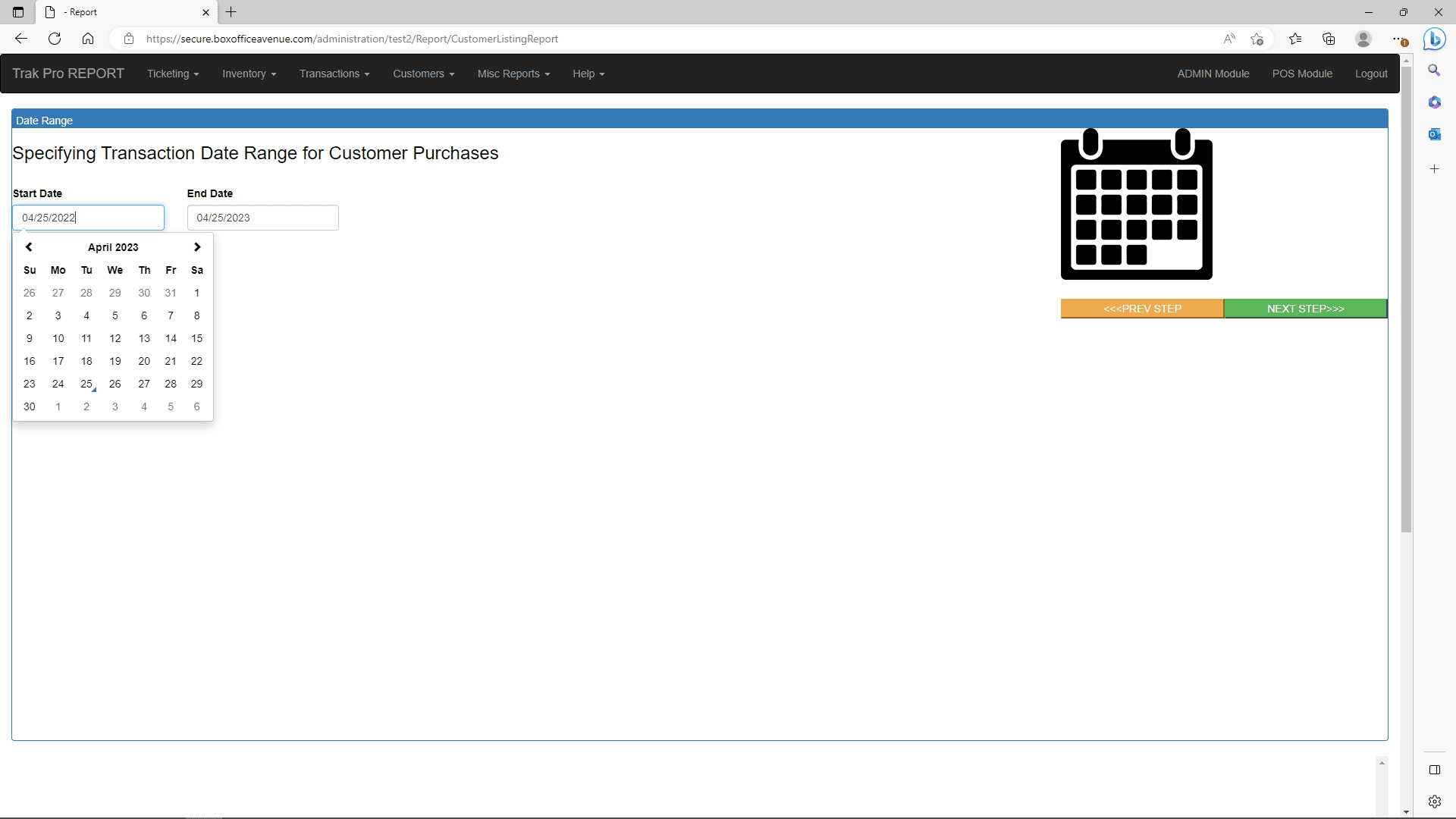Image resolution: width=1456 pixels, height=819 pixels.
Task: Expand the Customers dropdown menu
Action: [423, 74]
